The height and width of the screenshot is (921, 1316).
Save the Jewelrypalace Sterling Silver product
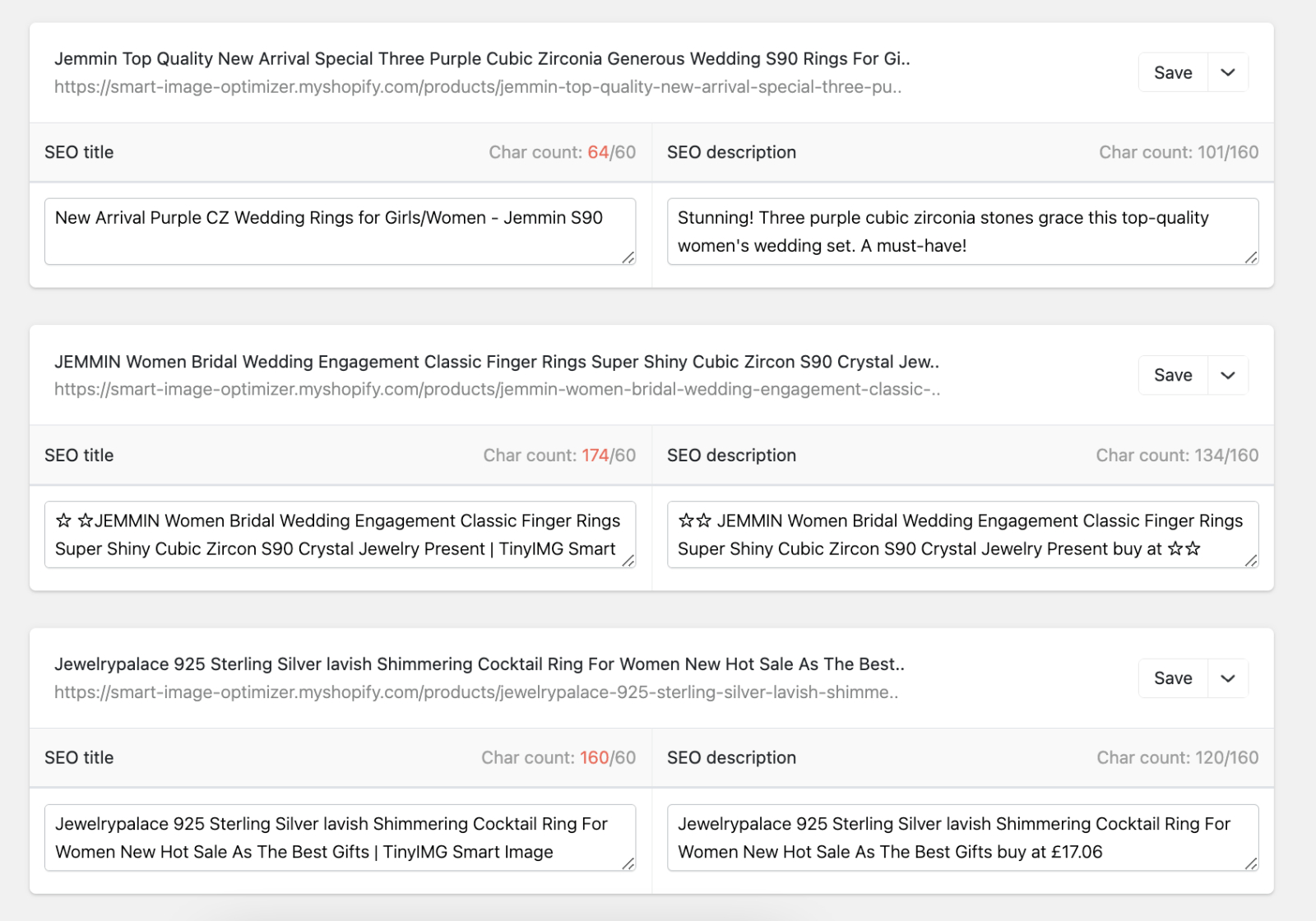1172,678
